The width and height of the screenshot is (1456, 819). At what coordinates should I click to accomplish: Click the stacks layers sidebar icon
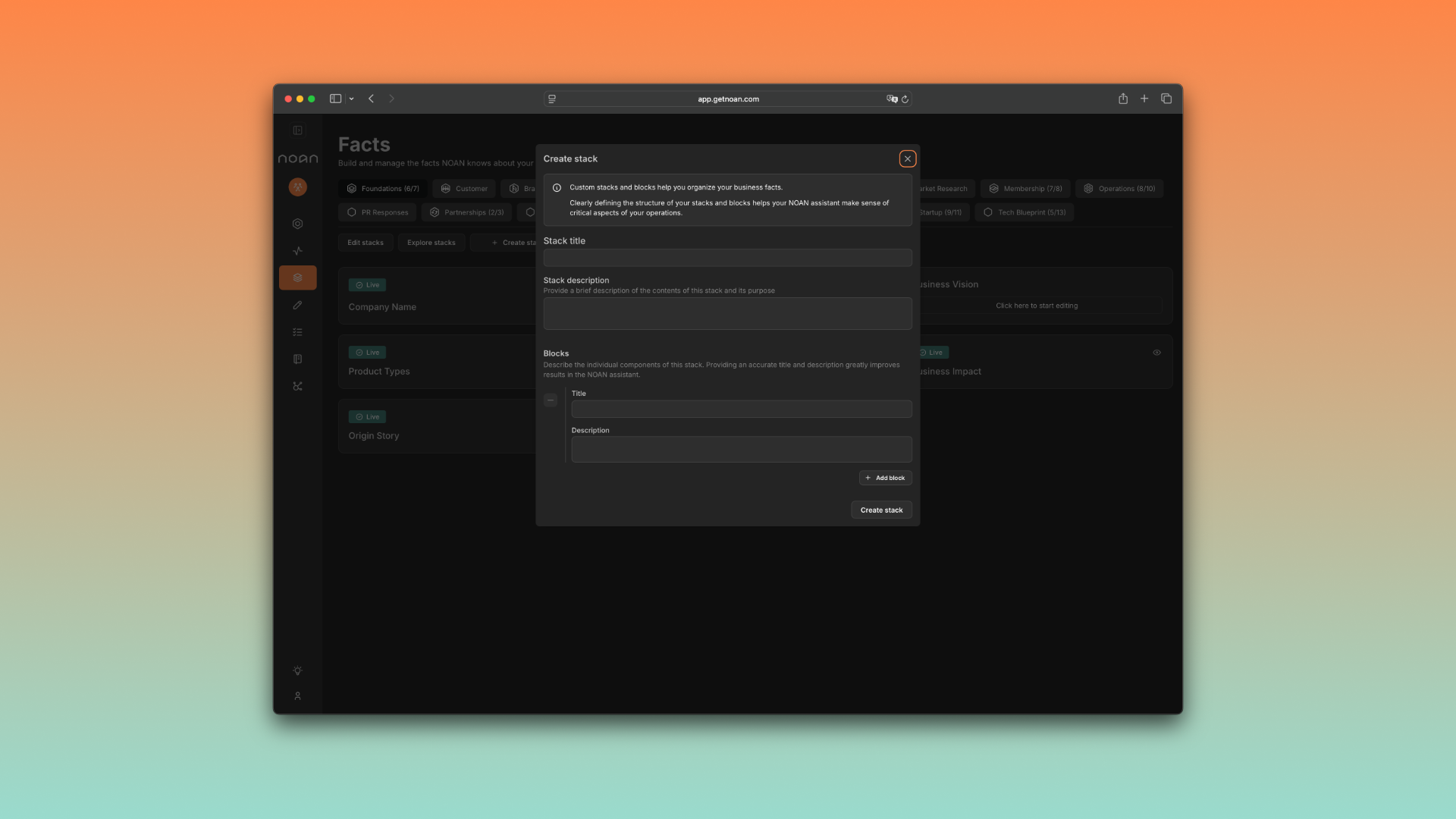tap(297, 278)
